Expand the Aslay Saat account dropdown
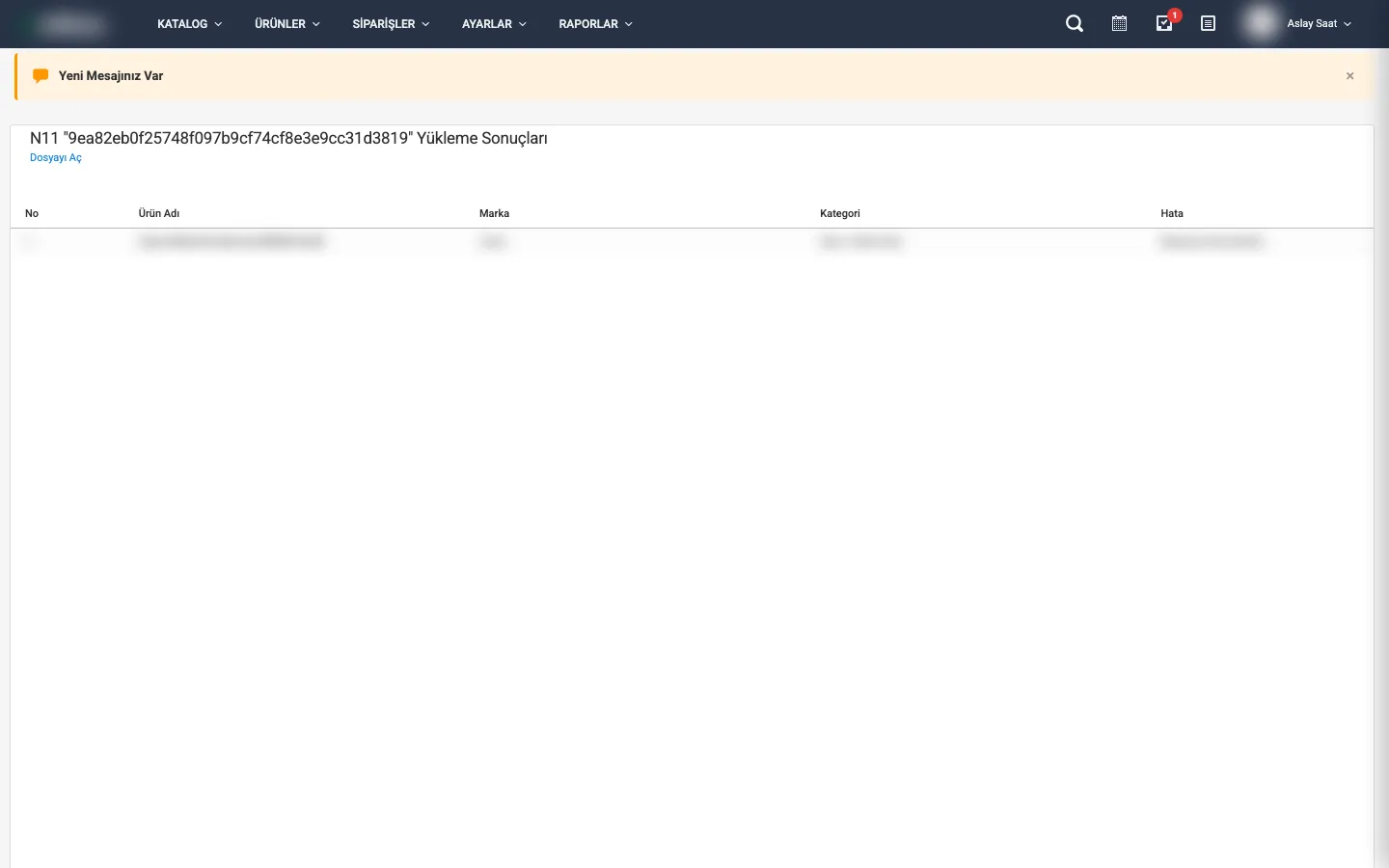Viewport: 1389px width, 868px height. pos(1319,24)
